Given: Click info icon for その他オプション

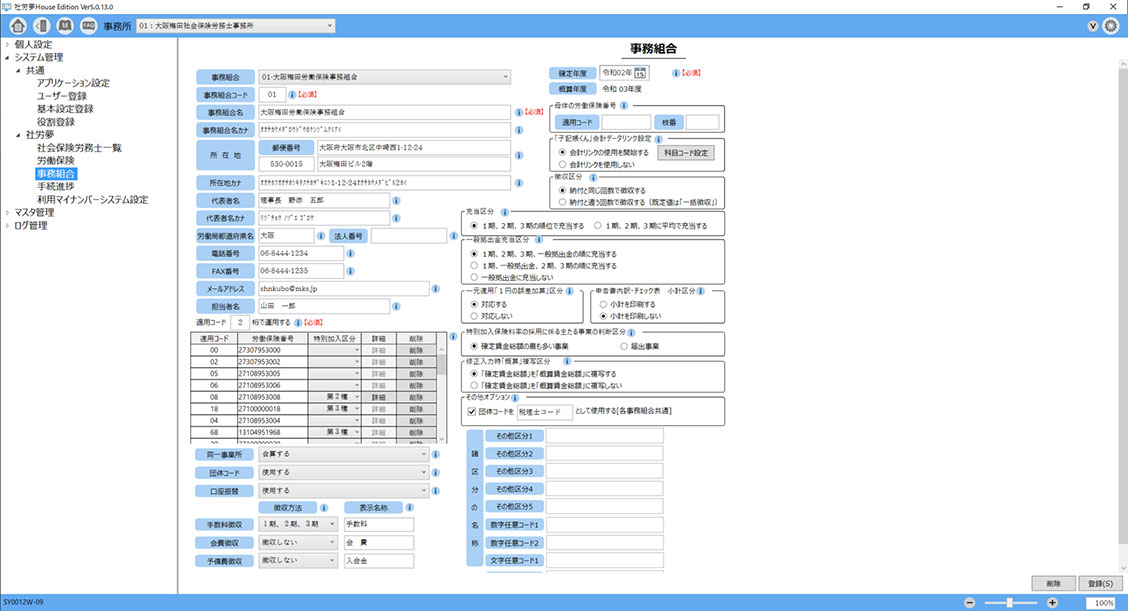Looking at the screenshot, I should [515, 398].
